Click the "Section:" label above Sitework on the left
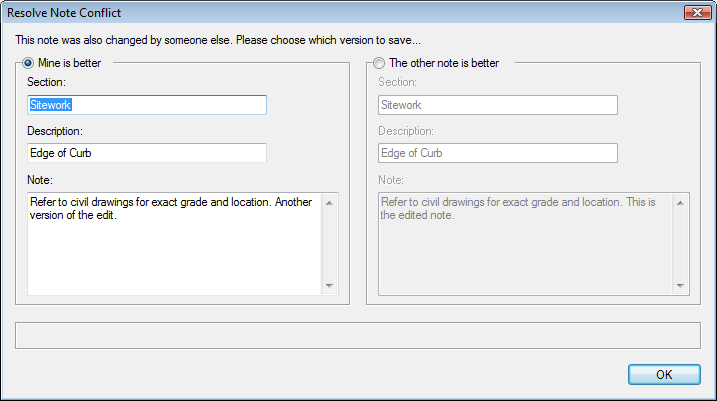This screenshot has width=717, height=401. pos(46,82)
